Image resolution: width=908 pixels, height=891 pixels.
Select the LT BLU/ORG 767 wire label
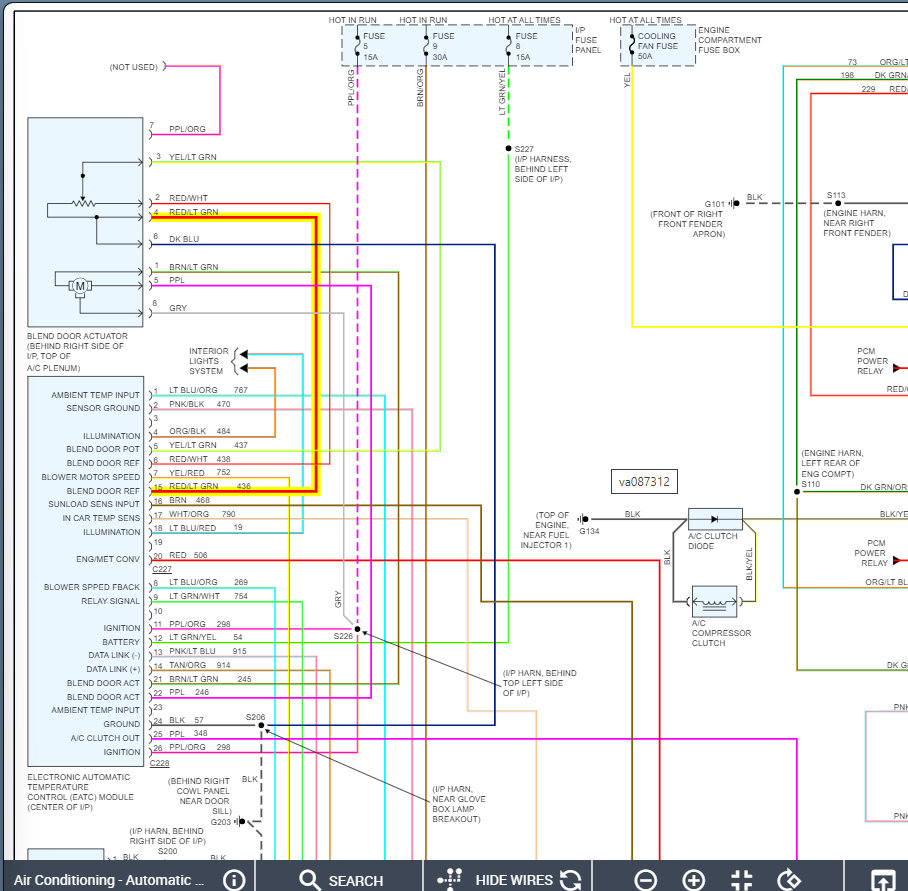click(208, 390)
